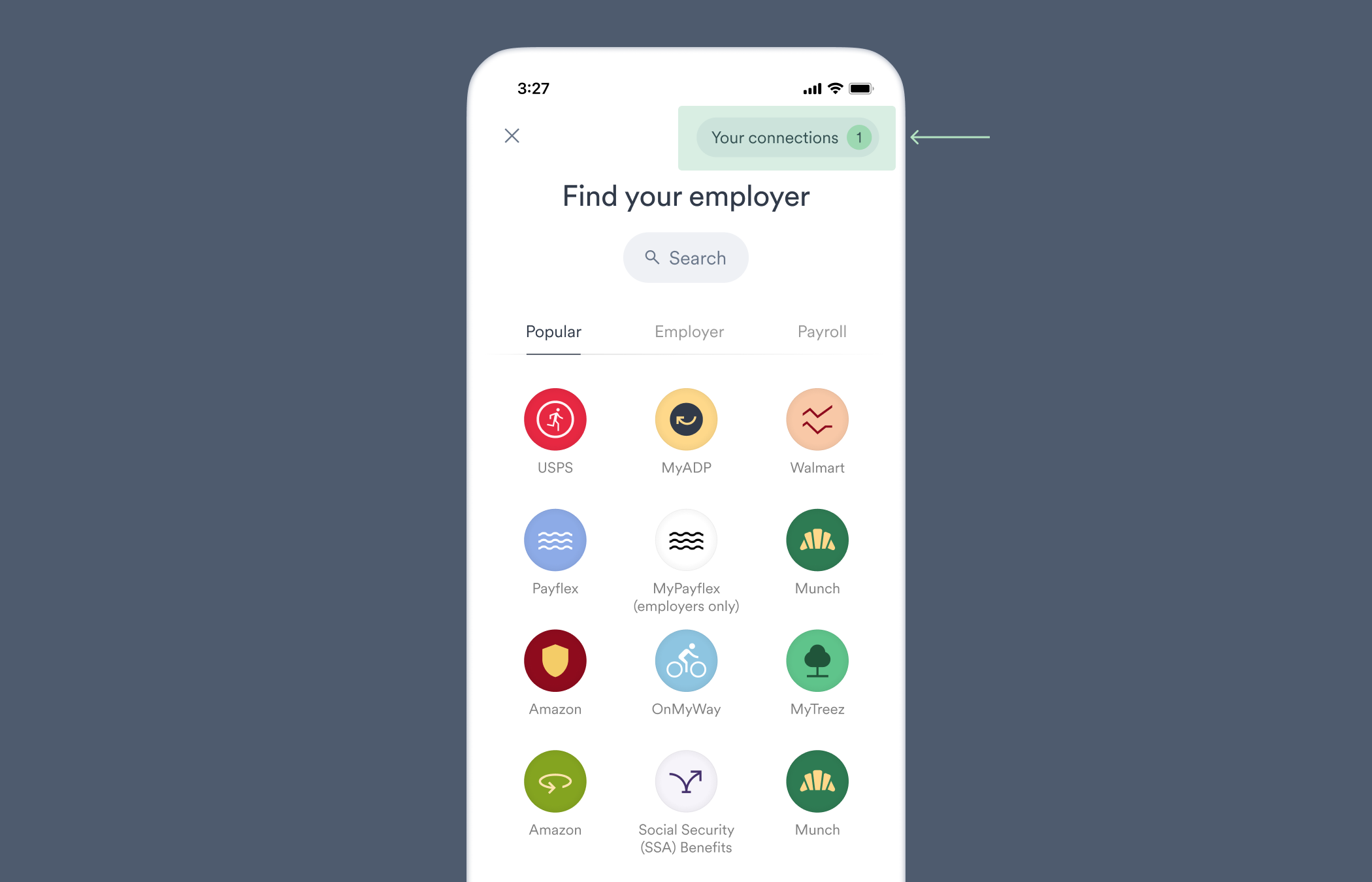Select the Walmart employer icon
This screenshot has height=882, width=1372.
pos(818,418)
